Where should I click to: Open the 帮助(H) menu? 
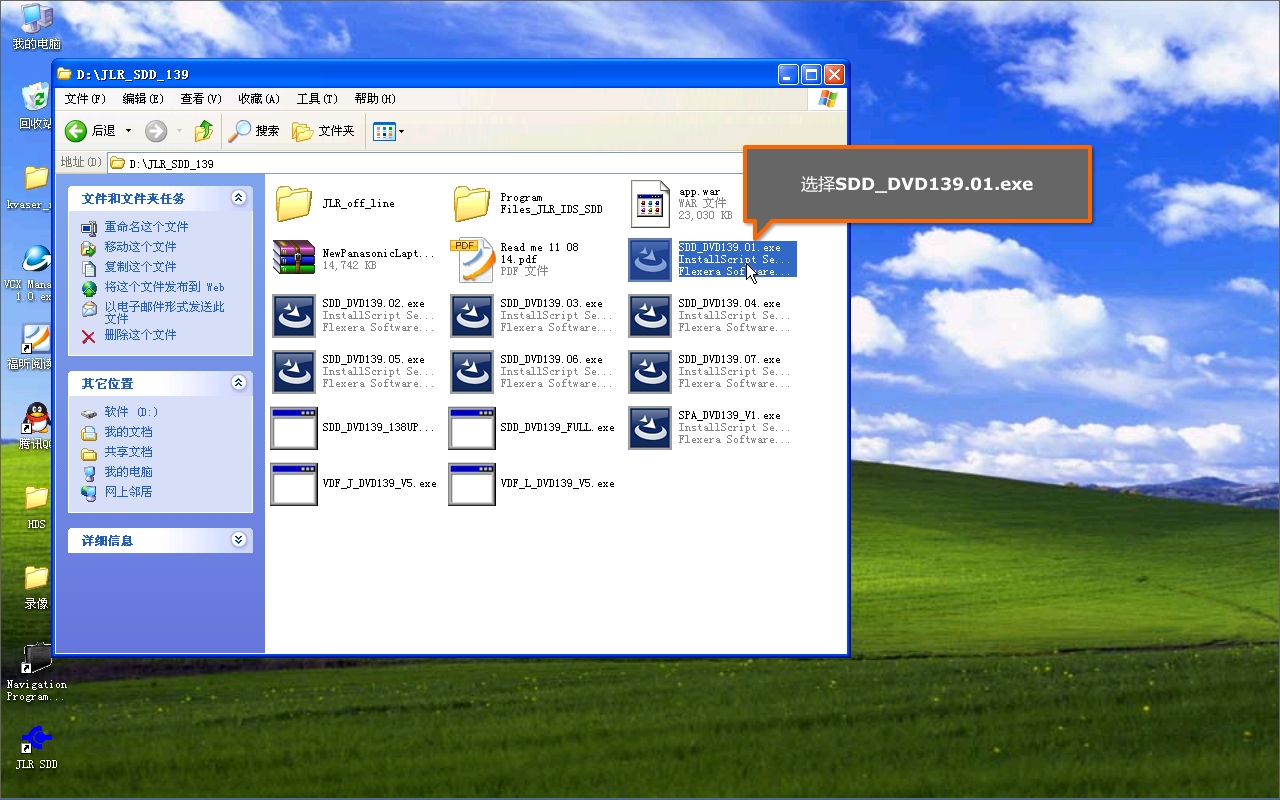[x=375, y=99]
